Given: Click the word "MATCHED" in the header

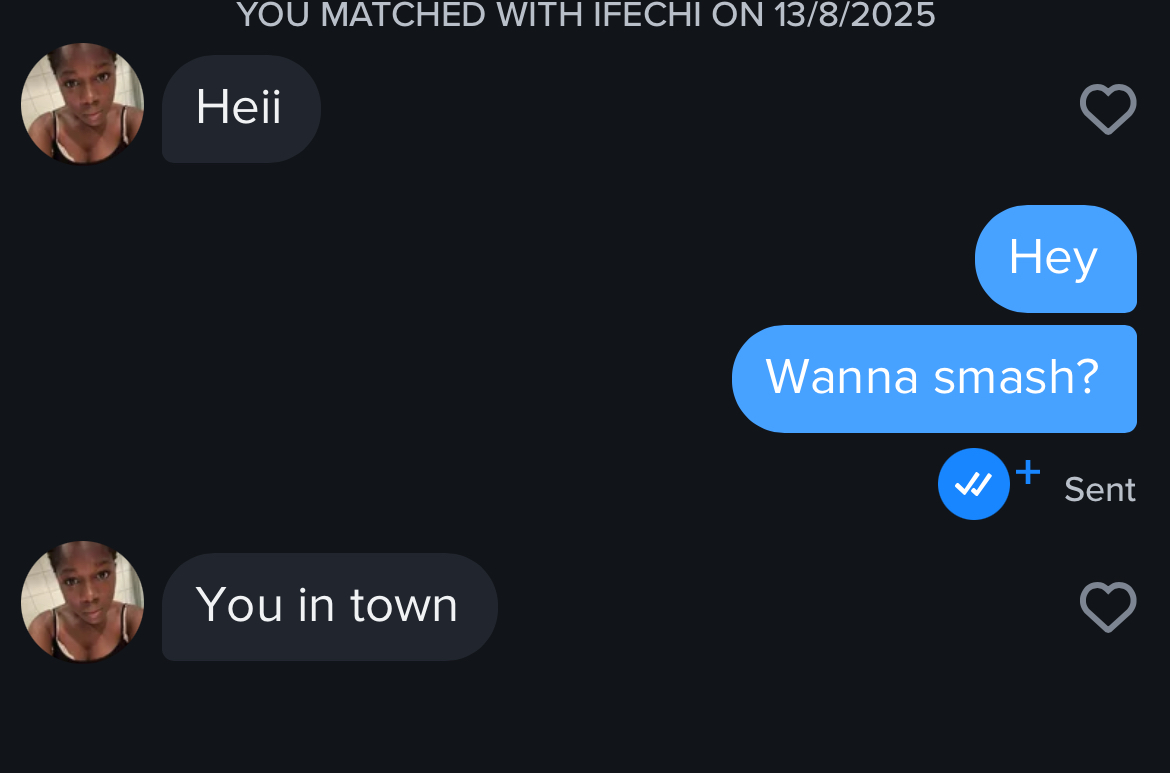Looking at the screenshot, I should point(403,15).
